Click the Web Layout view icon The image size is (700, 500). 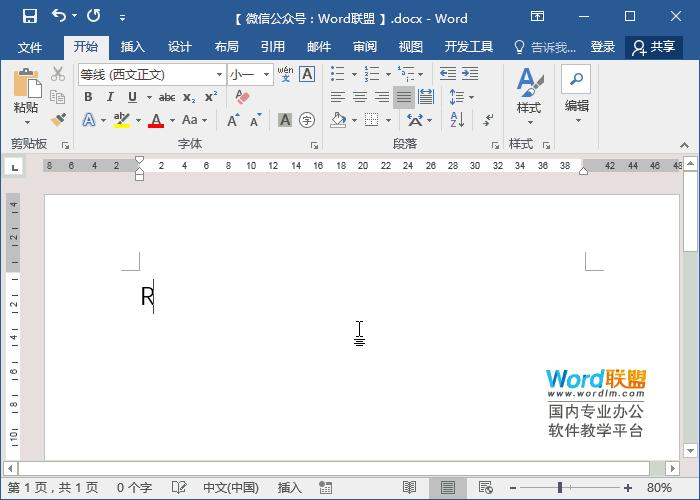tap(485, 488)
